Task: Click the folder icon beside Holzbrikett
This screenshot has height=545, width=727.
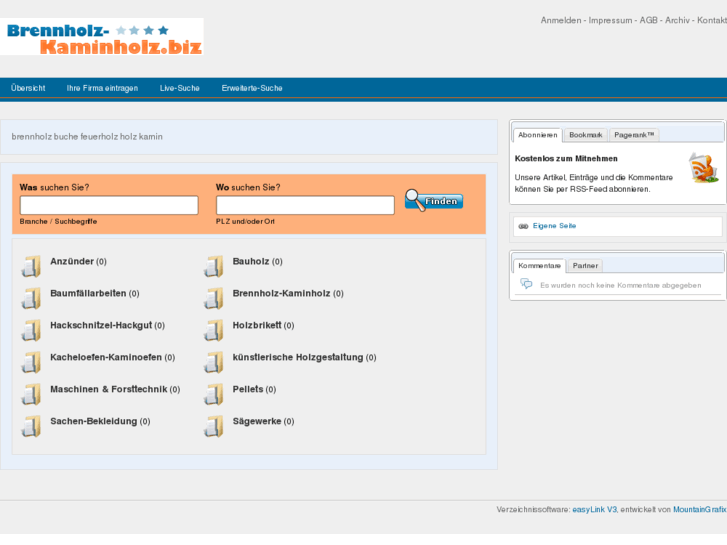Action: click(x=214, y=330)
